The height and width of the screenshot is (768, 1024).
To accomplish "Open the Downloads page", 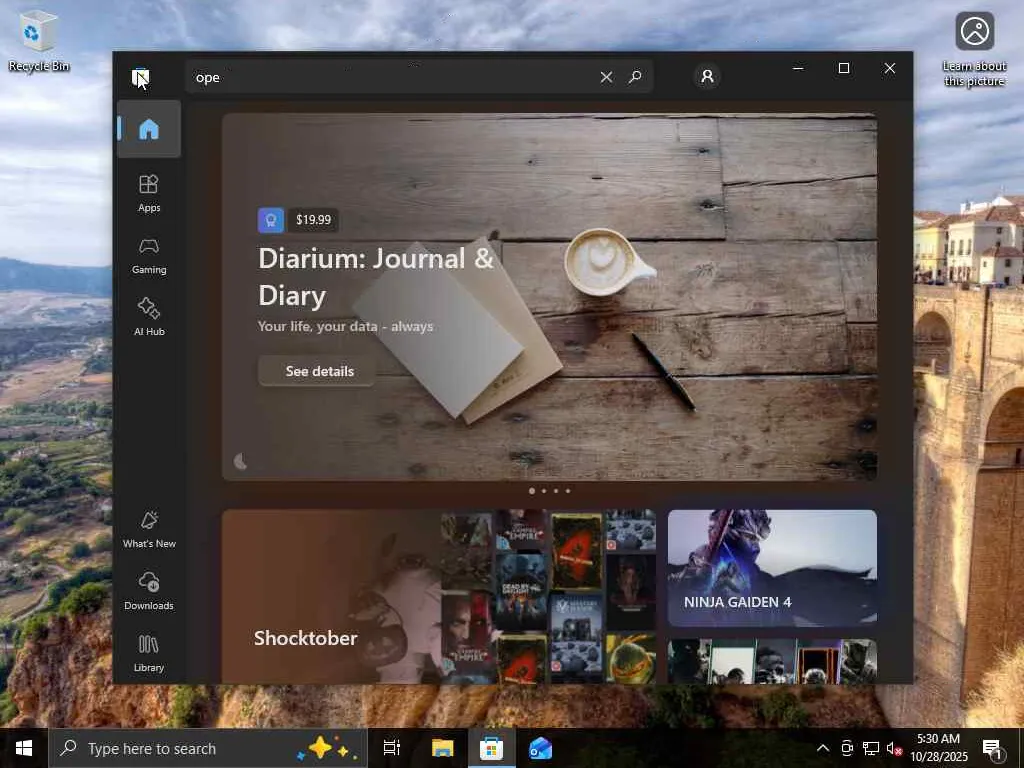I will (149, 592).
